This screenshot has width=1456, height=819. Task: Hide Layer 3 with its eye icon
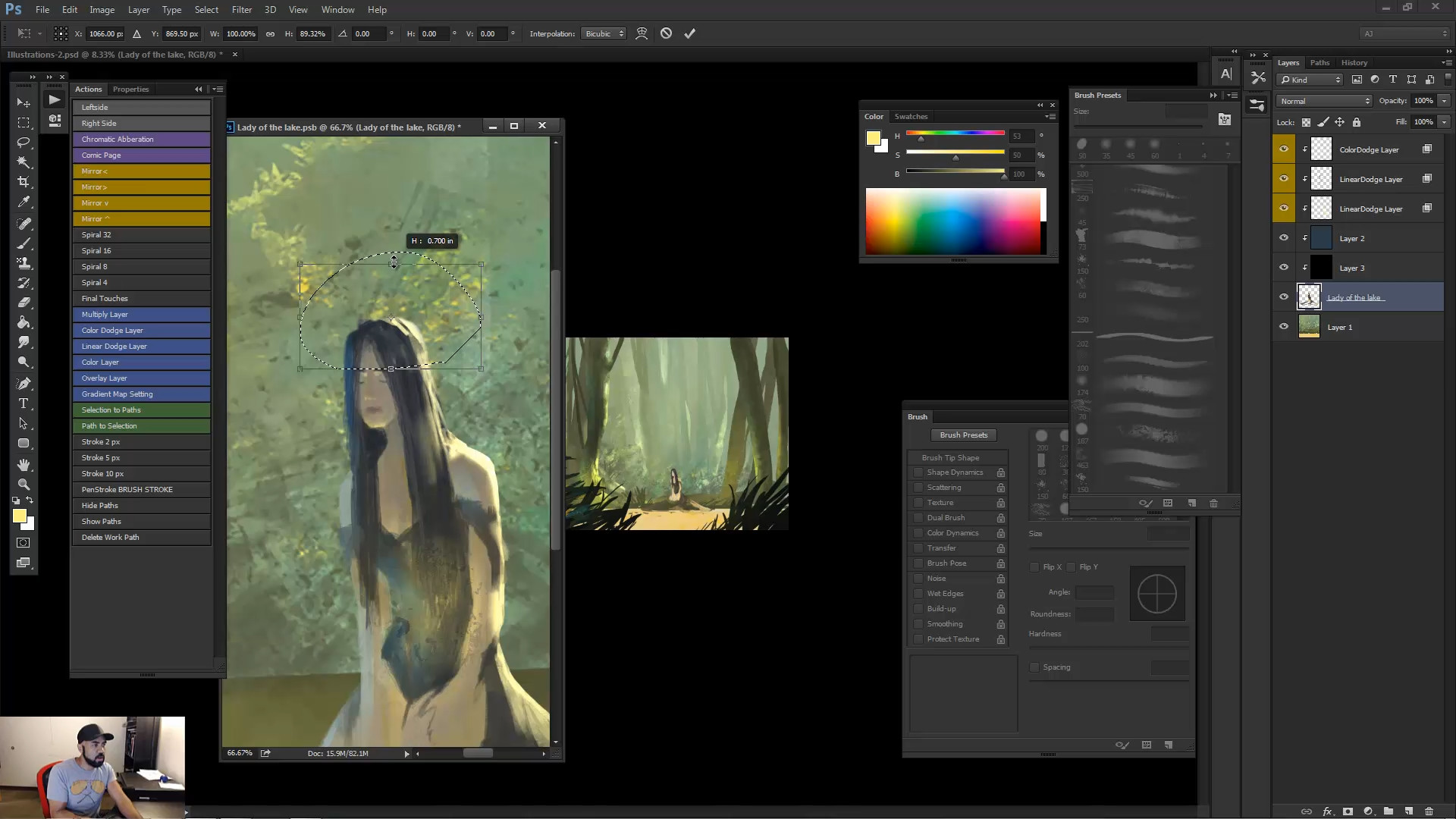pyautogui.click(x=1284, y=268)
